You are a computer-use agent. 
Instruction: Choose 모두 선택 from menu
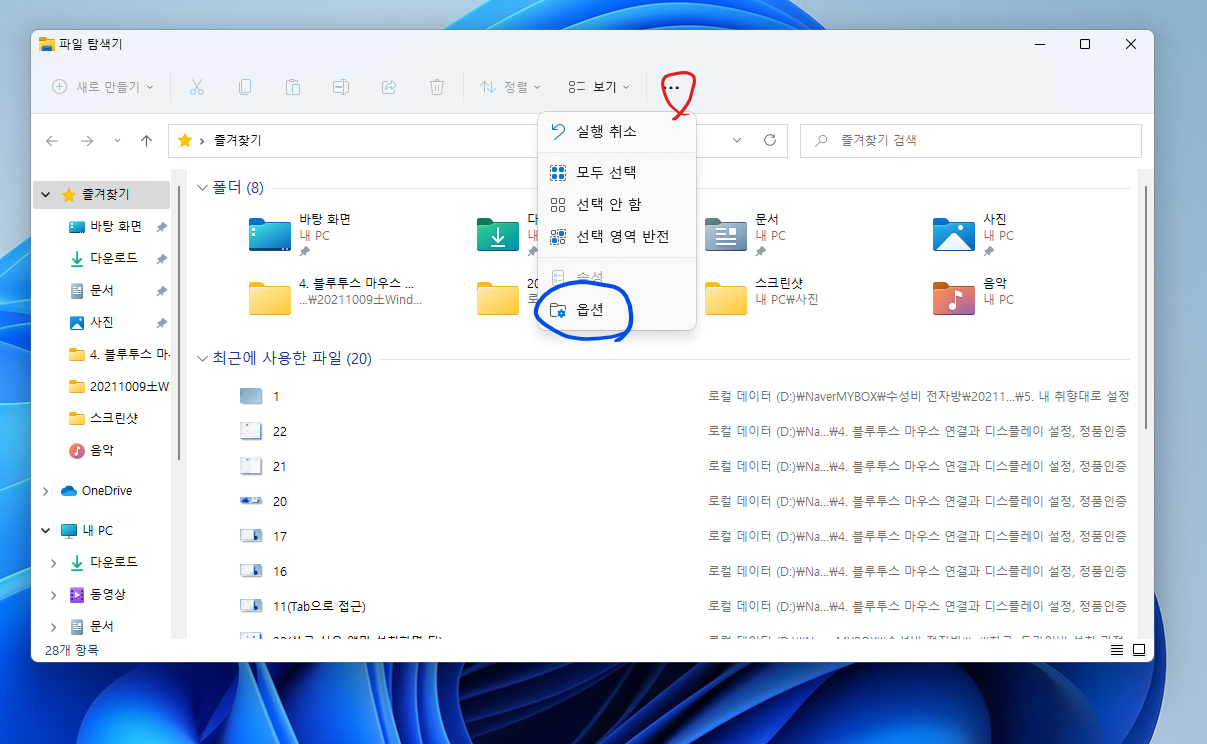pyautogui.click(x=616, y=172)
